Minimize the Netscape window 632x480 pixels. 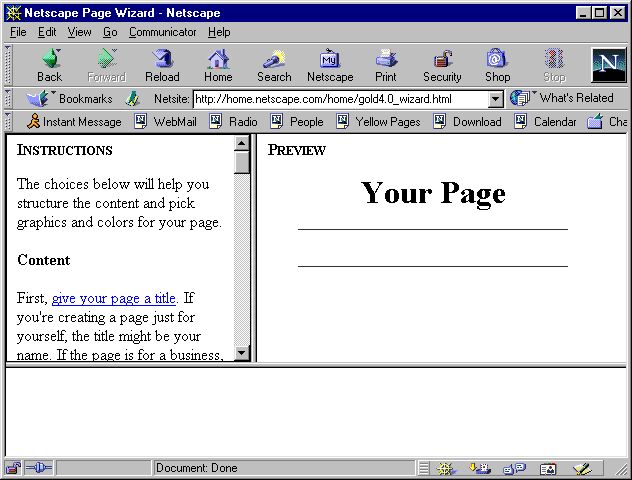[582, 13]
